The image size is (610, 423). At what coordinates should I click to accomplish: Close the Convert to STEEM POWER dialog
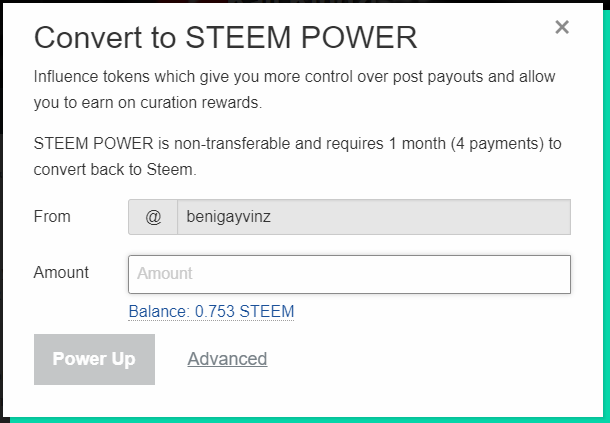[562, 27]
